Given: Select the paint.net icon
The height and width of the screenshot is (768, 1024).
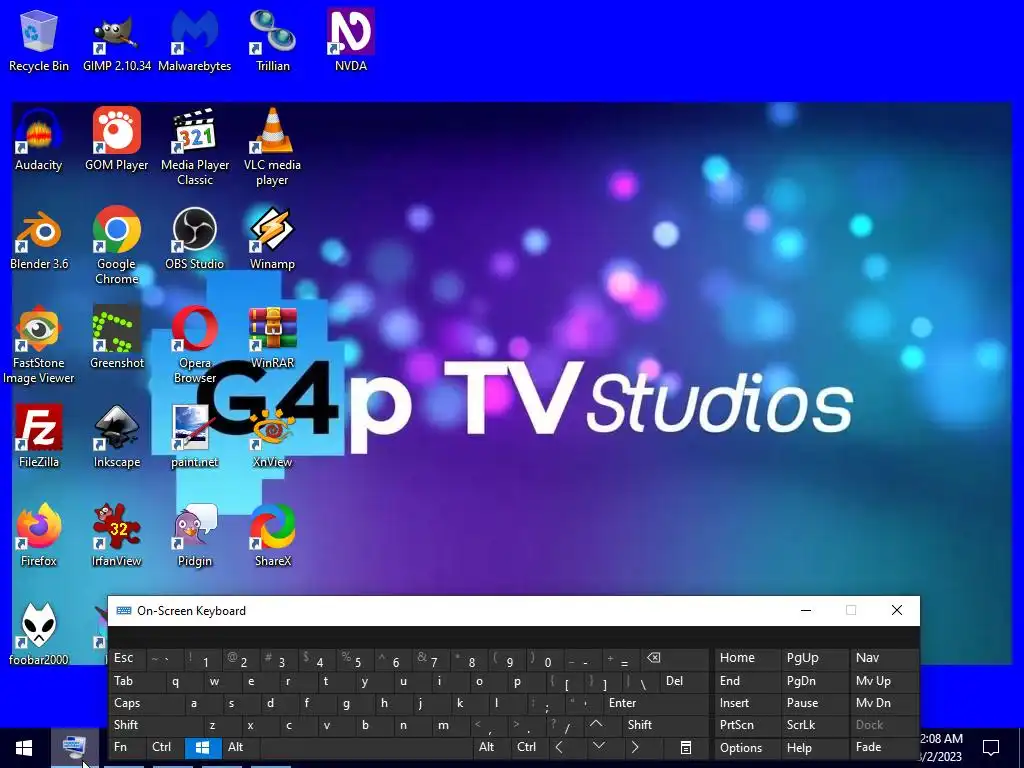Looking at the screenshot, I should click(x=195, y=437).
